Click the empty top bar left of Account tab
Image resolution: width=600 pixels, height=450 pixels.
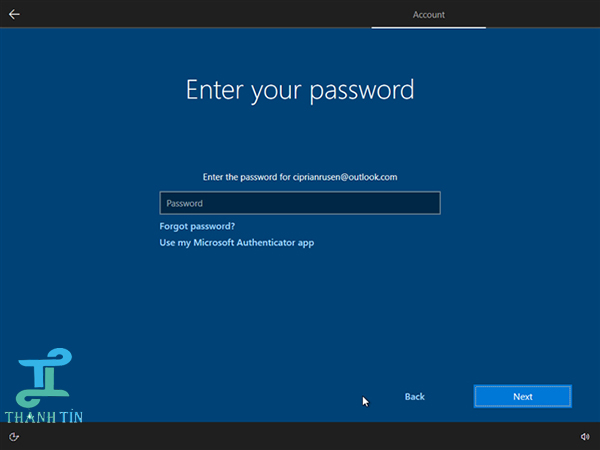point(200,14)
